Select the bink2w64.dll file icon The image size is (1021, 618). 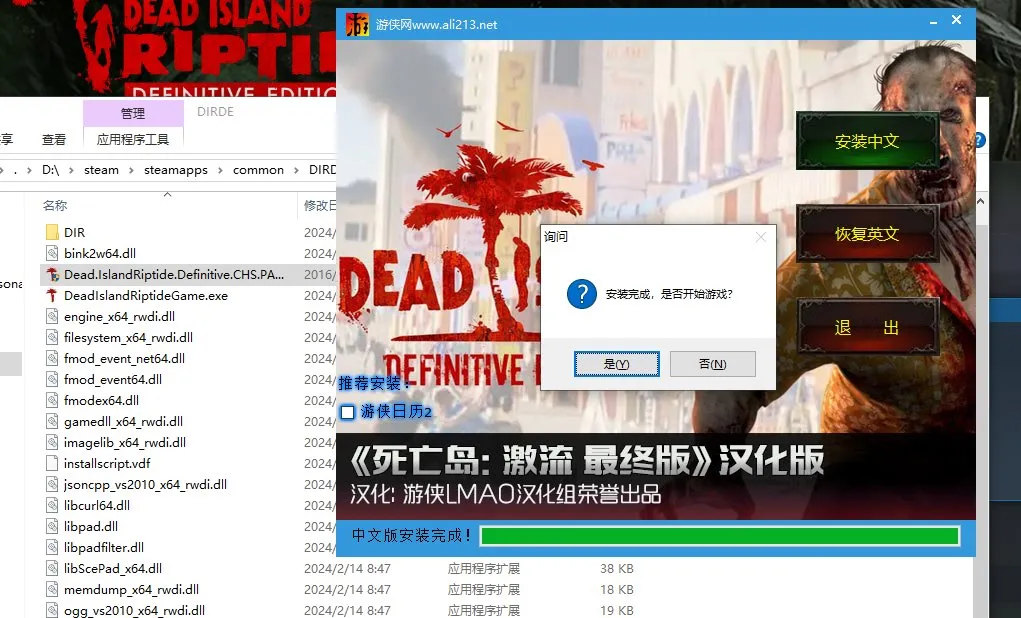(52, 253)
